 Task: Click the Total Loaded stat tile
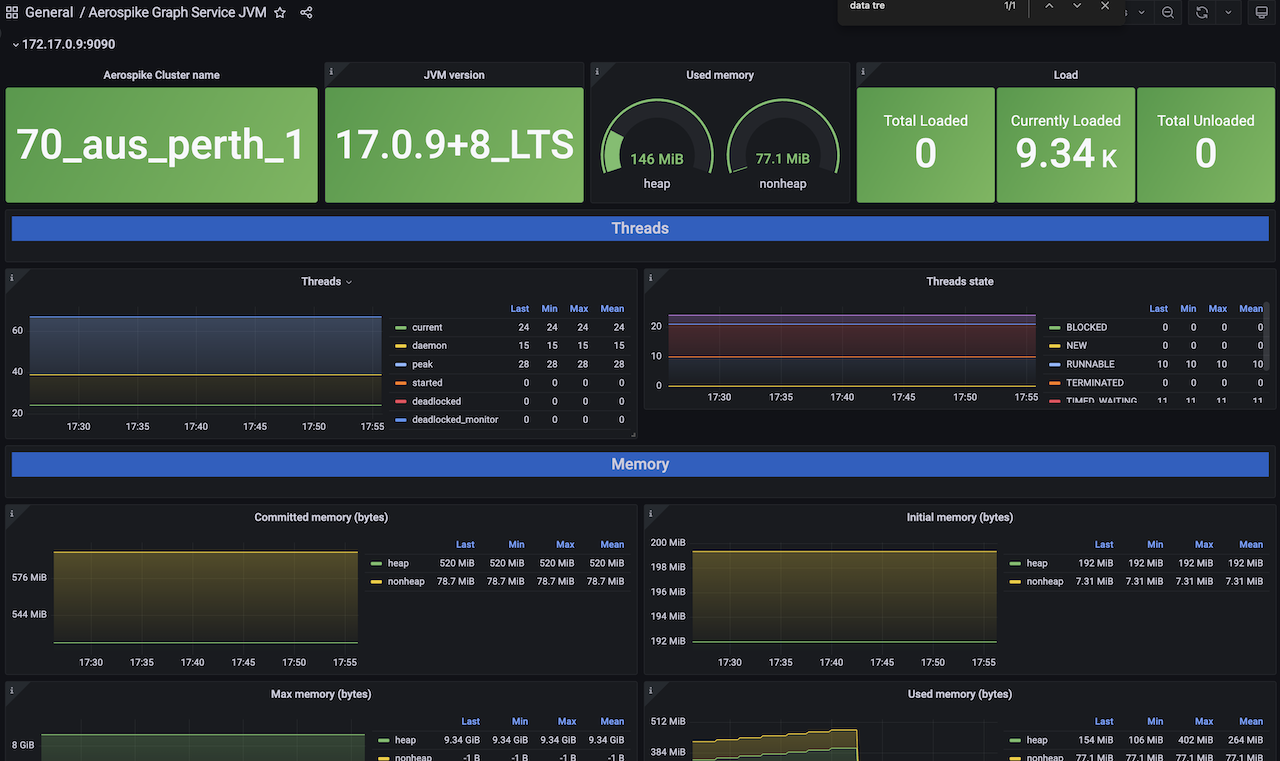point(926,145)
